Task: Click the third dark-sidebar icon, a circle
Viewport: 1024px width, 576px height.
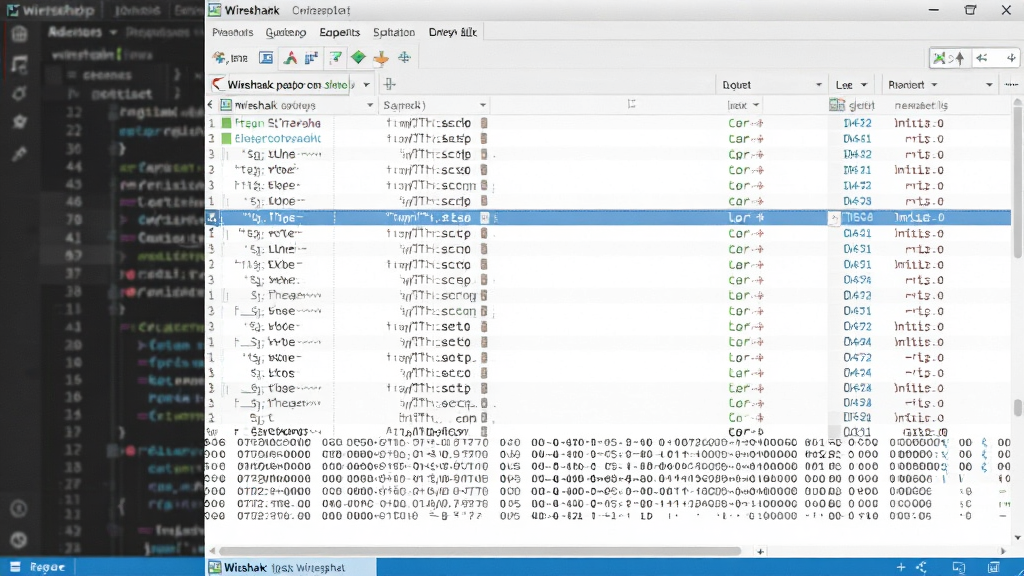Action: 19,93
